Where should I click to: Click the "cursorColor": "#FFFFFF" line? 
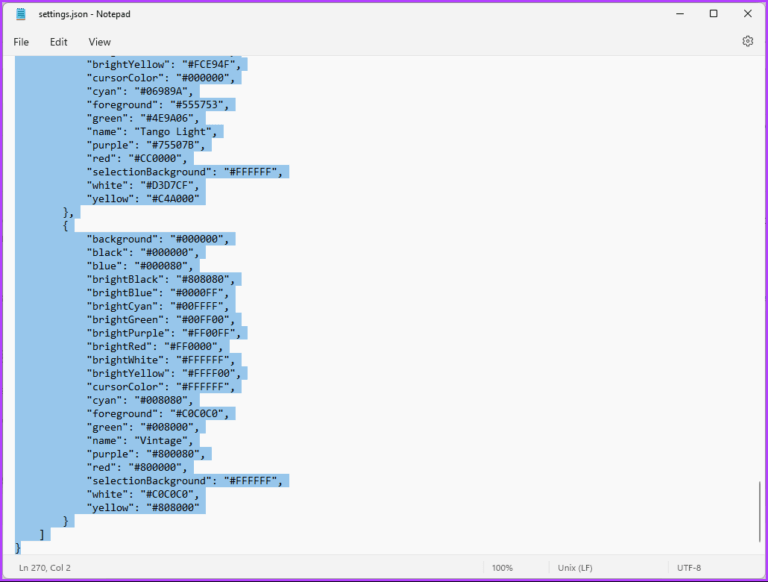(161, 387)
